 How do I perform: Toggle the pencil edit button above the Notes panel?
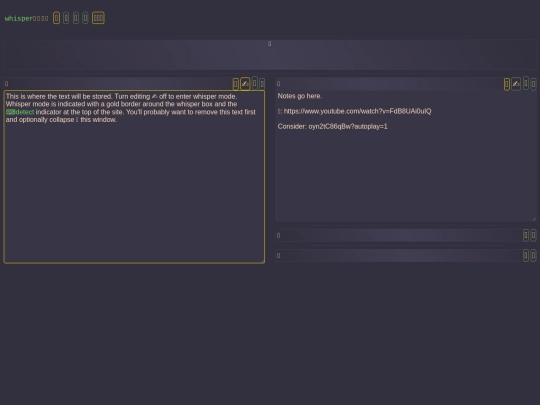[x=516, y=84]
